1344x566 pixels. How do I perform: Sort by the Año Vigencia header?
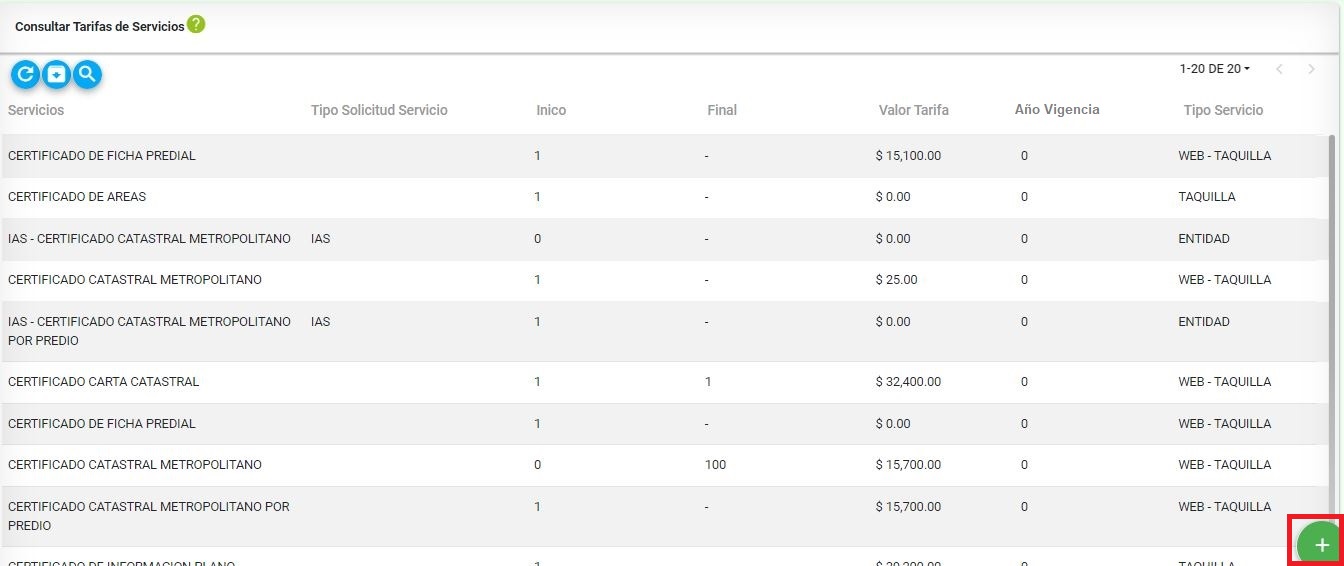[x=1057, y=110]
